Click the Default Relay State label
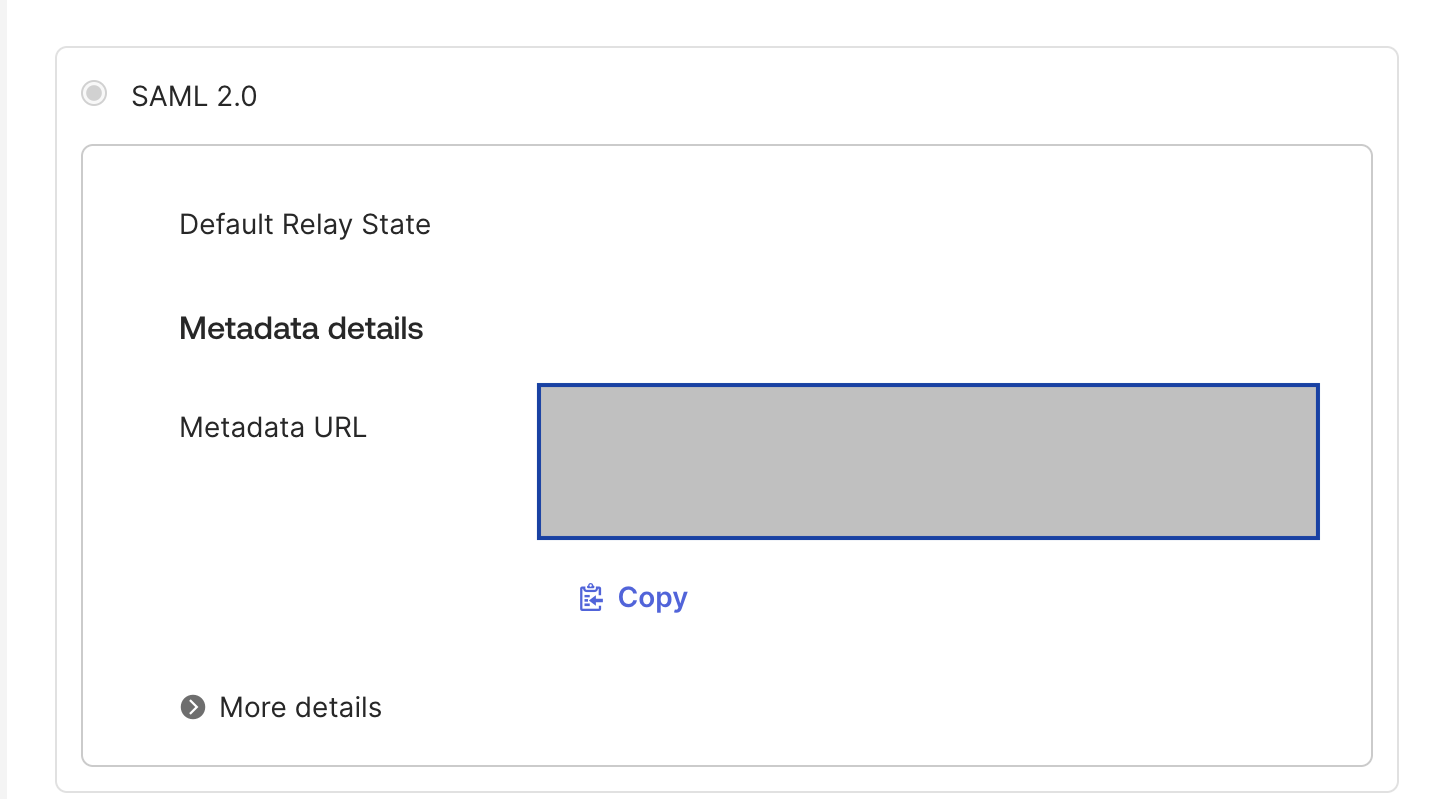This screenshot has width=1445, height=799. (x=305, y=224)
